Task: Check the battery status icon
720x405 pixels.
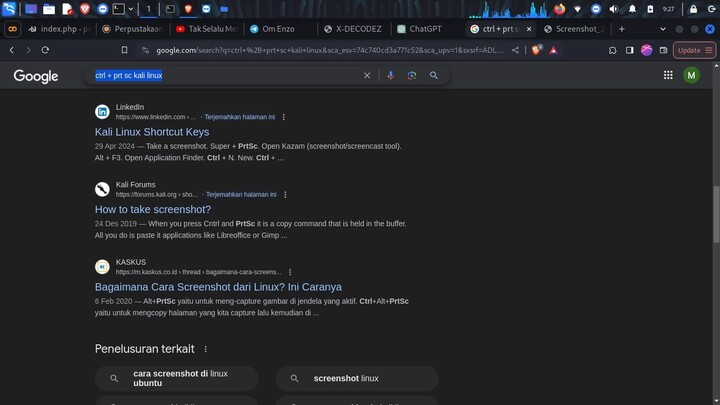Action: (650, 9)
